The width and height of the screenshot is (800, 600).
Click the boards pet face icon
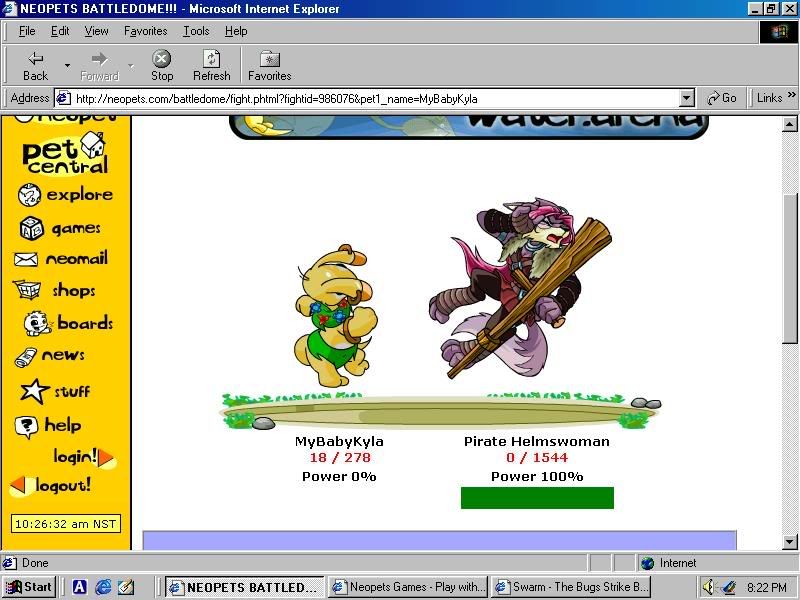click(x=37, y=323)
